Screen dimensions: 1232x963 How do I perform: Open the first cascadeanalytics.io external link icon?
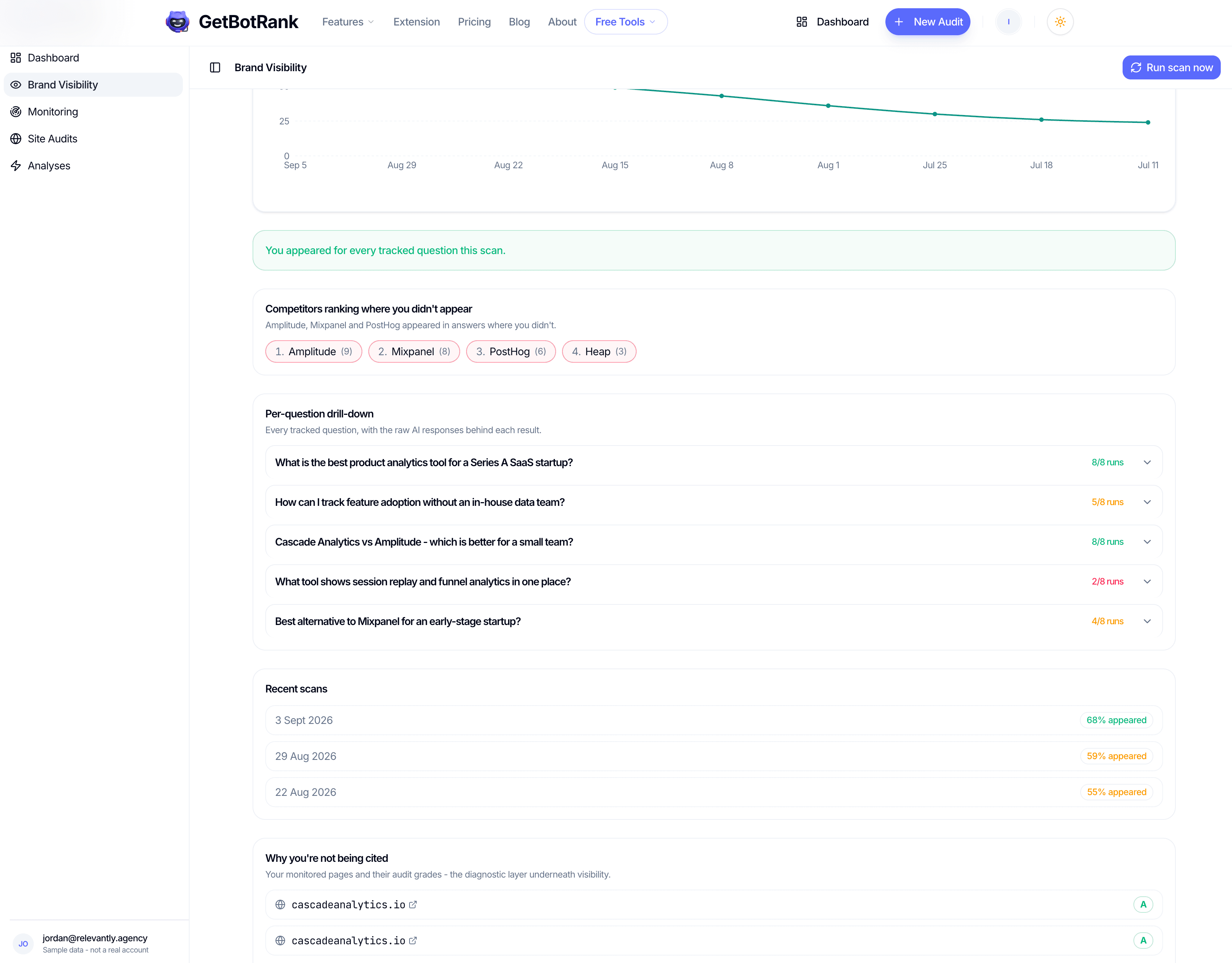point(413,904)
